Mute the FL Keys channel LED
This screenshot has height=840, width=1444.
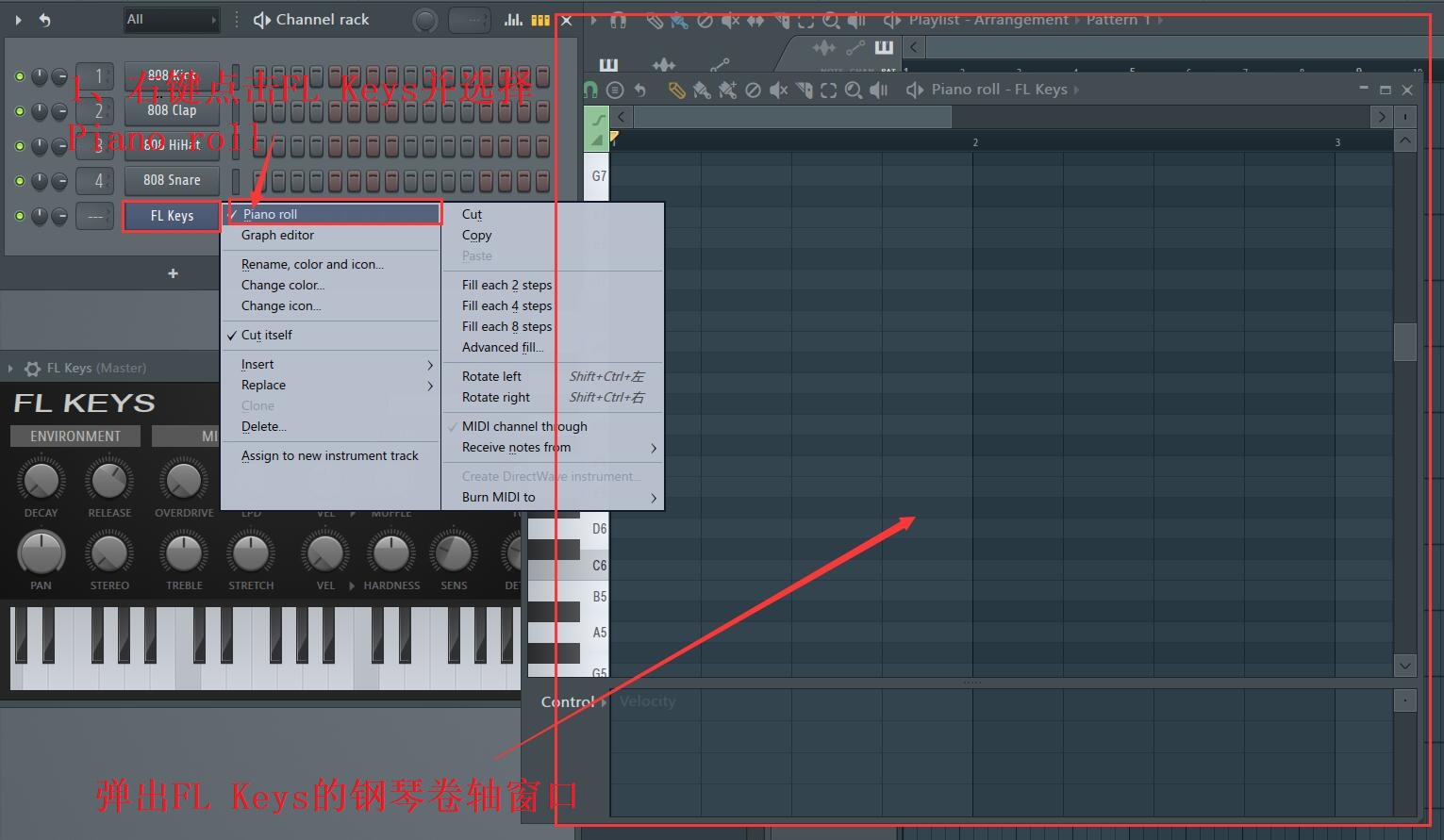point(19,215)
